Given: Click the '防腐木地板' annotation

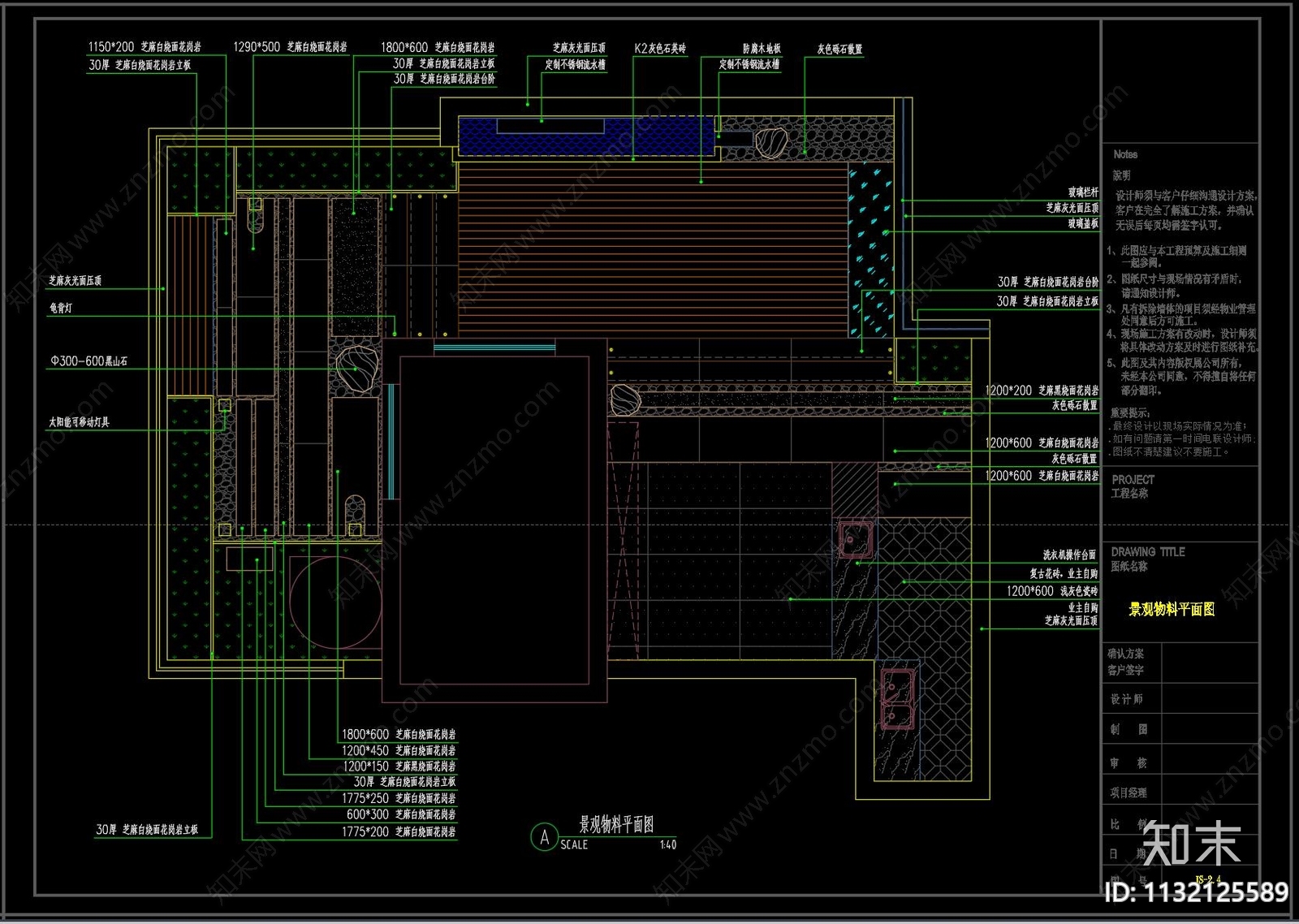Looking at the screenshot, I should [x=762, y=49].
